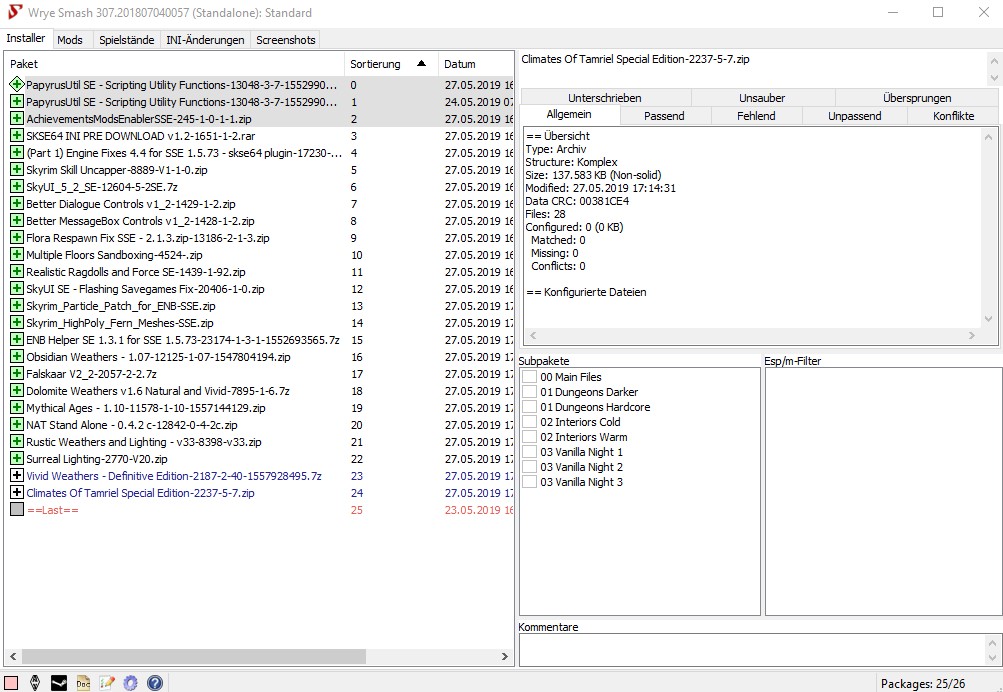The image size is (1003, 692).
Task: Click green plus icon beside Flora Respawn Fix
Action: [x=17, y=237]
